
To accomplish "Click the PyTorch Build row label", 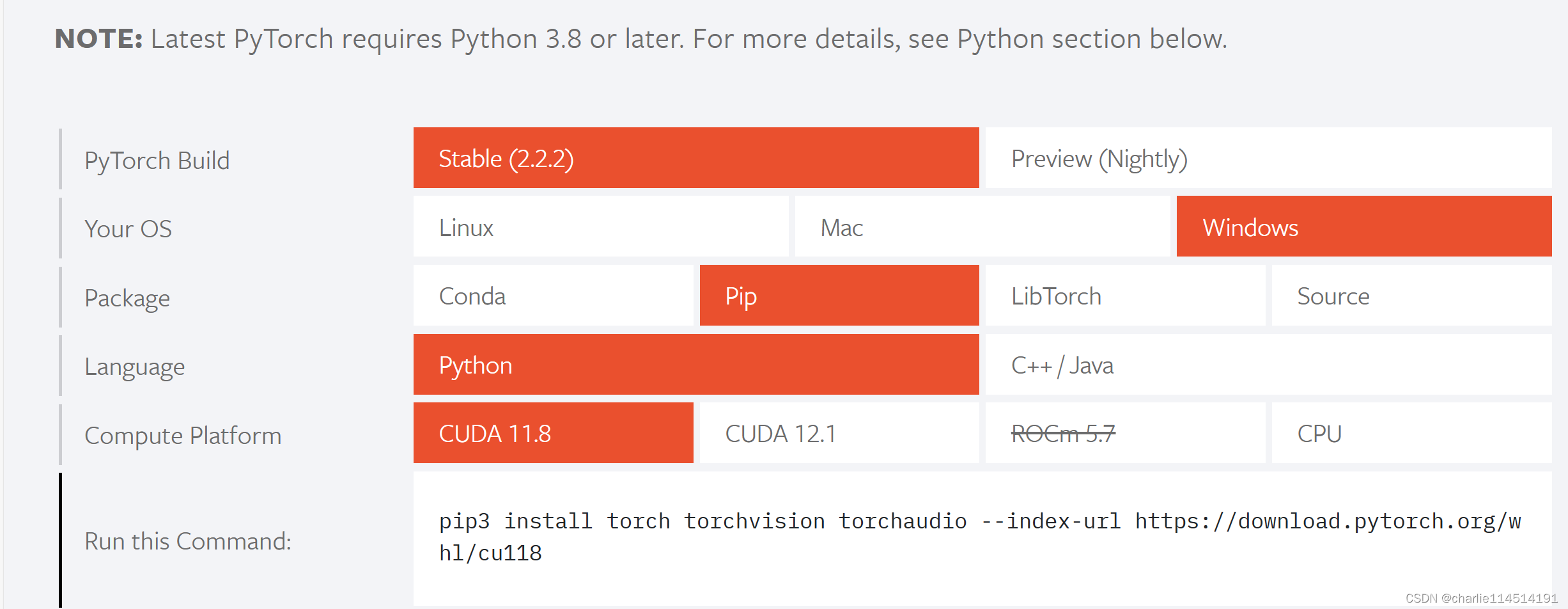I will [x=157, y=160].
